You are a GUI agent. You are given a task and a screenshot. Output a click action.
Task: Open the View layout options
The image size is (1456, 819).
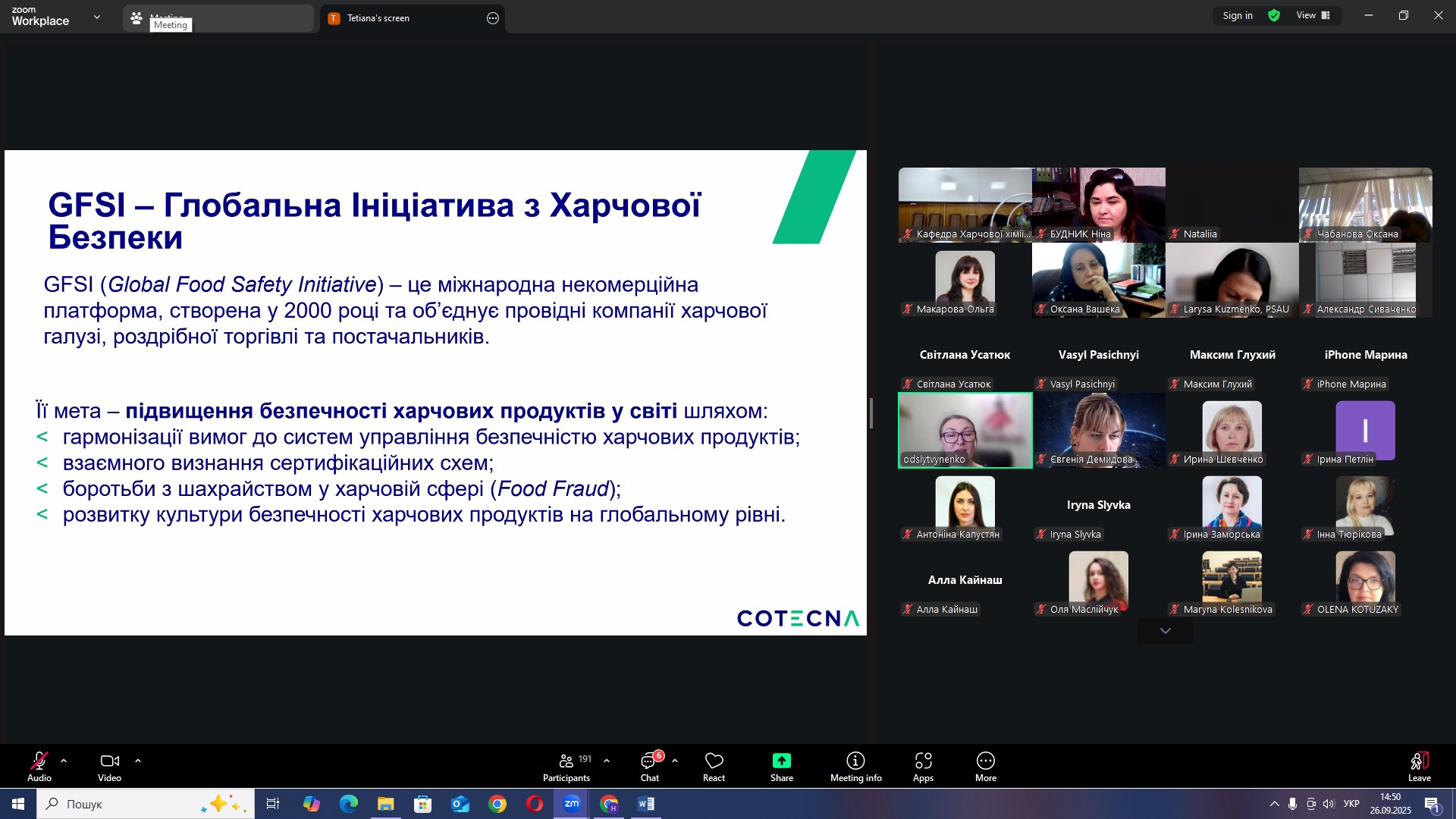[1313, 15]
